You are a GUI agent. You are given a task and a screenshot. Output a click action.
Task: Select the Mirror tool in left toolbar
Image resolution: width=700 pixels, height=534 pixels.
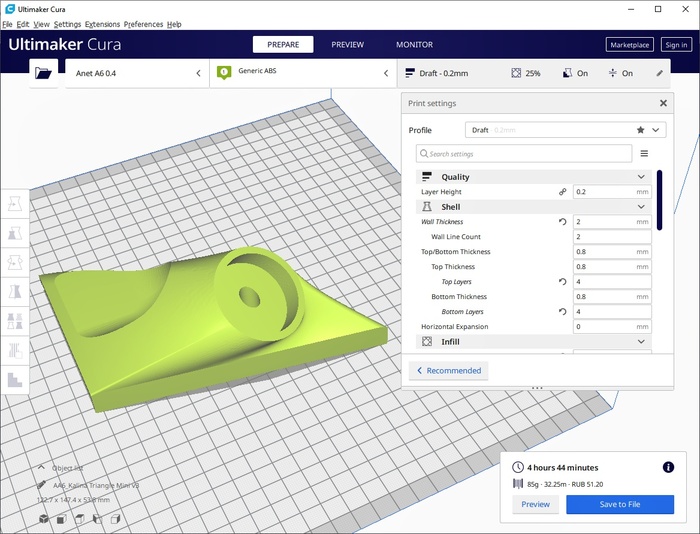pyautogui.click(x=15, y=292)
